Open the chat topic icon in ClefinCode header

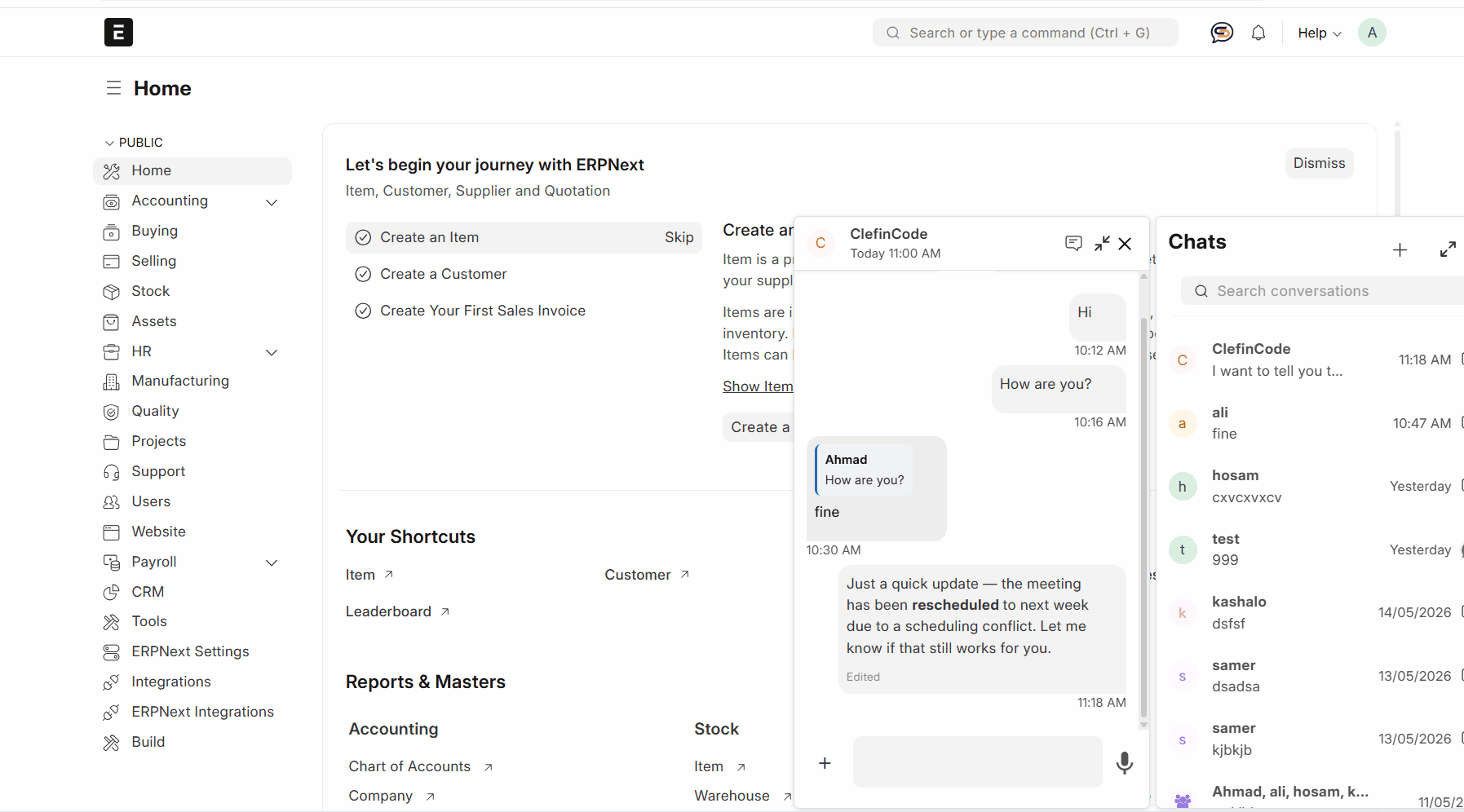point(1073,243)
